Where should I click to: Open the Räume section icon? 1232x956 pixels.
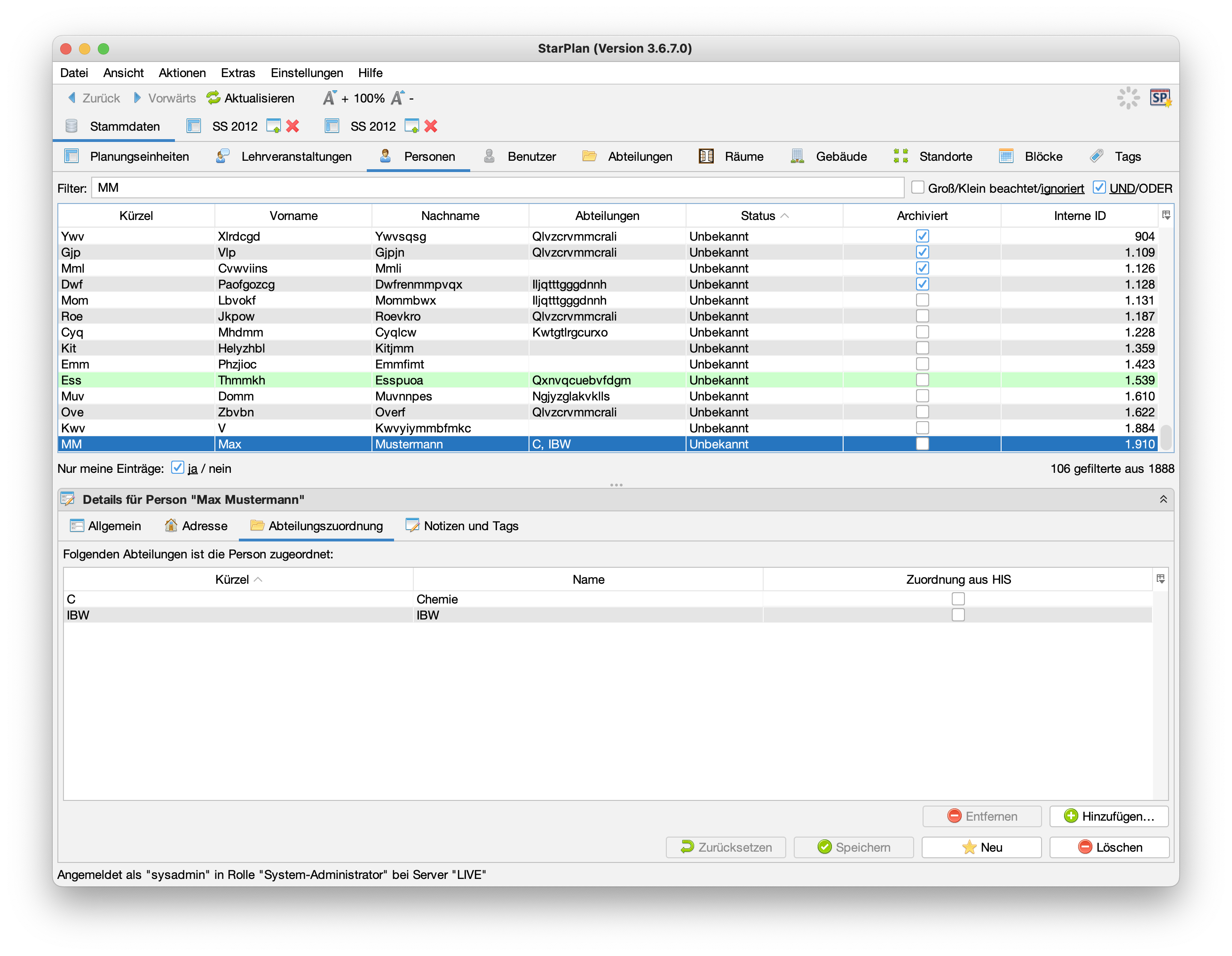click(x=706, y=156)
